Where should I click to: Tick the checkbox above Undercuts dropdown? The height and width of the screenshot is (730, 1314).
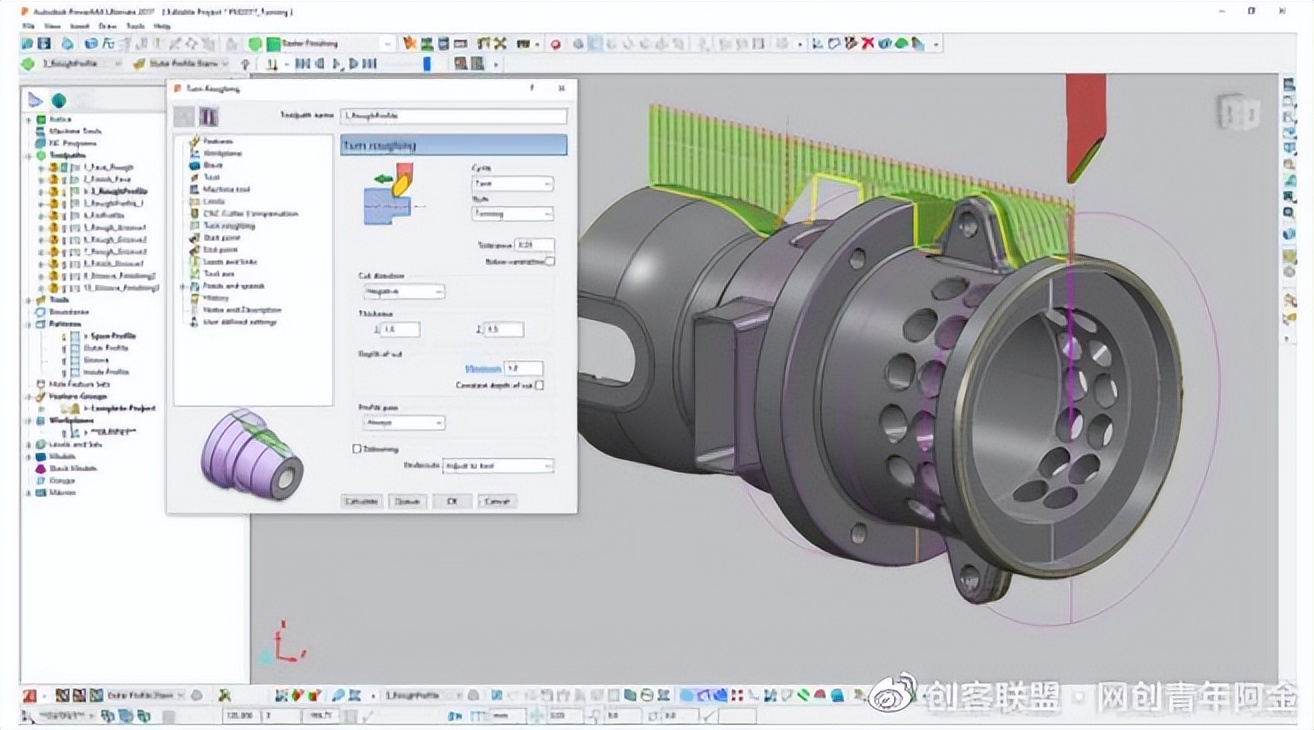click(357, 449)
